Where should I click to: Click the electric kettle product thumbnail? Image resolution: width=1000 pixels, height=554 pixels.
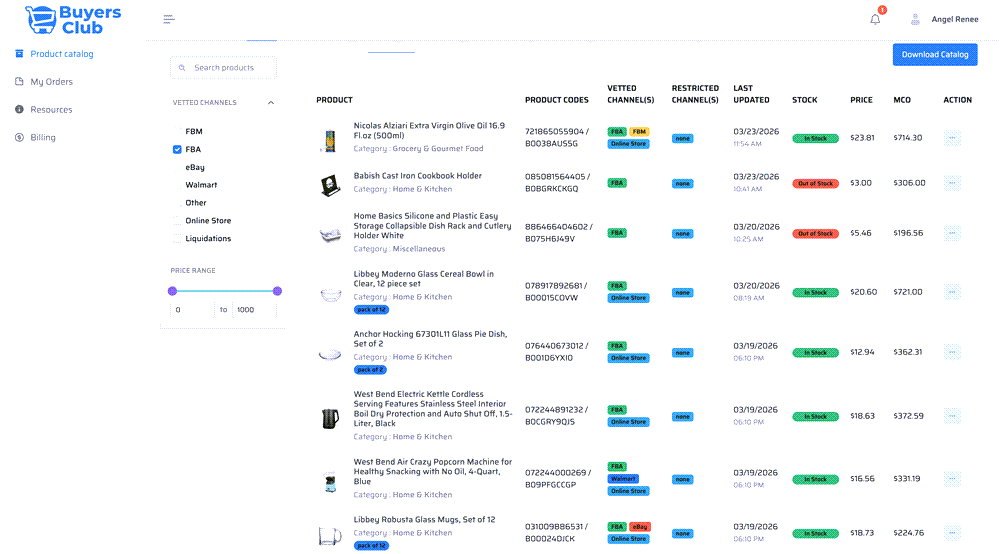click(330, 418)
